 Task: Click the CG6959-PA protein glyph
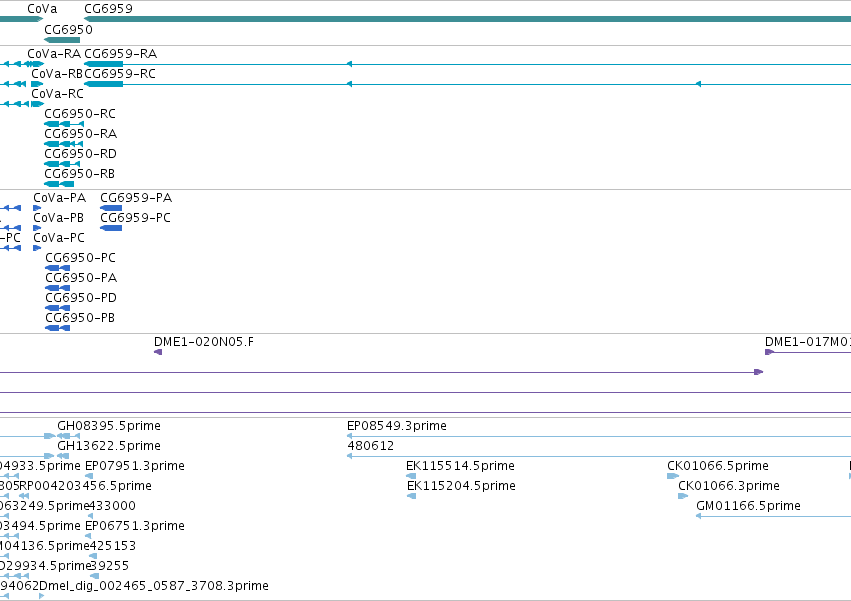[x=111, y=208]
